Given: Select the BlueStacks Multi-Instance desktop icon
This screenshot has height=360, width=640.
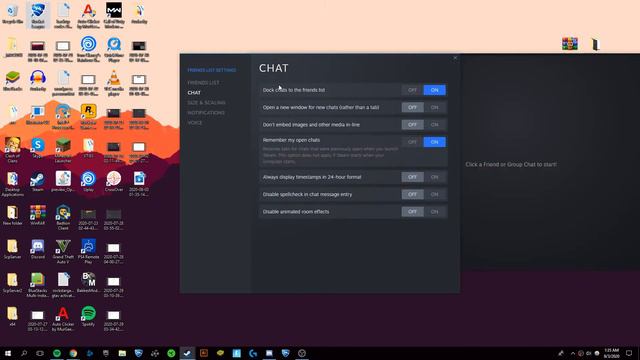Looking at the screenshot, I should (38, 285).
